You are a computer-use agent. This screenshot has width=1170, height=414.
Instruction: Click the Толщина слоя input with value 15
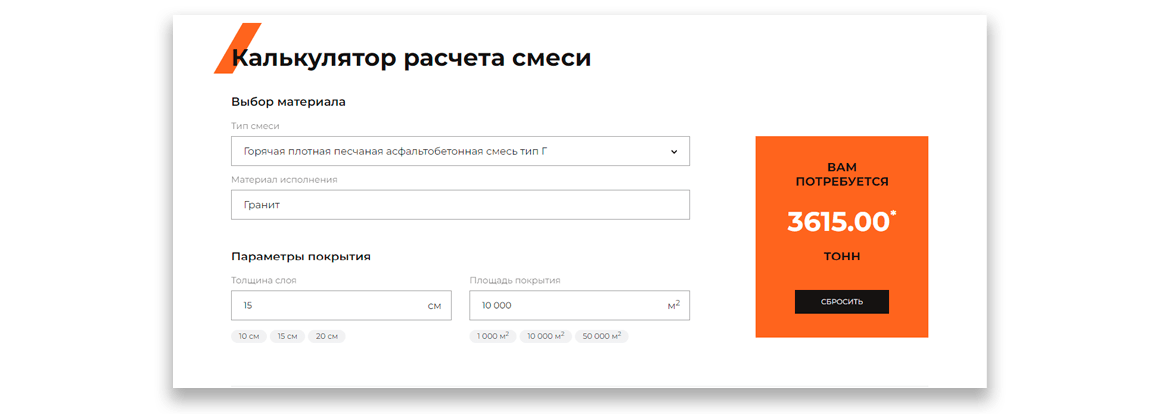point(341,305)
